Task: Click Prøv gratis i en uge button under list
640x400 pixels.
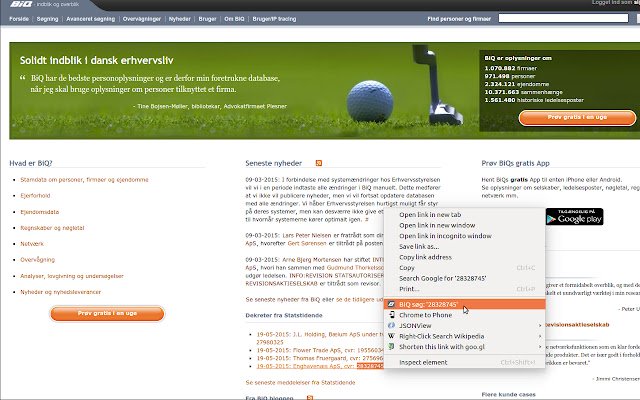Action: point(107,313)
